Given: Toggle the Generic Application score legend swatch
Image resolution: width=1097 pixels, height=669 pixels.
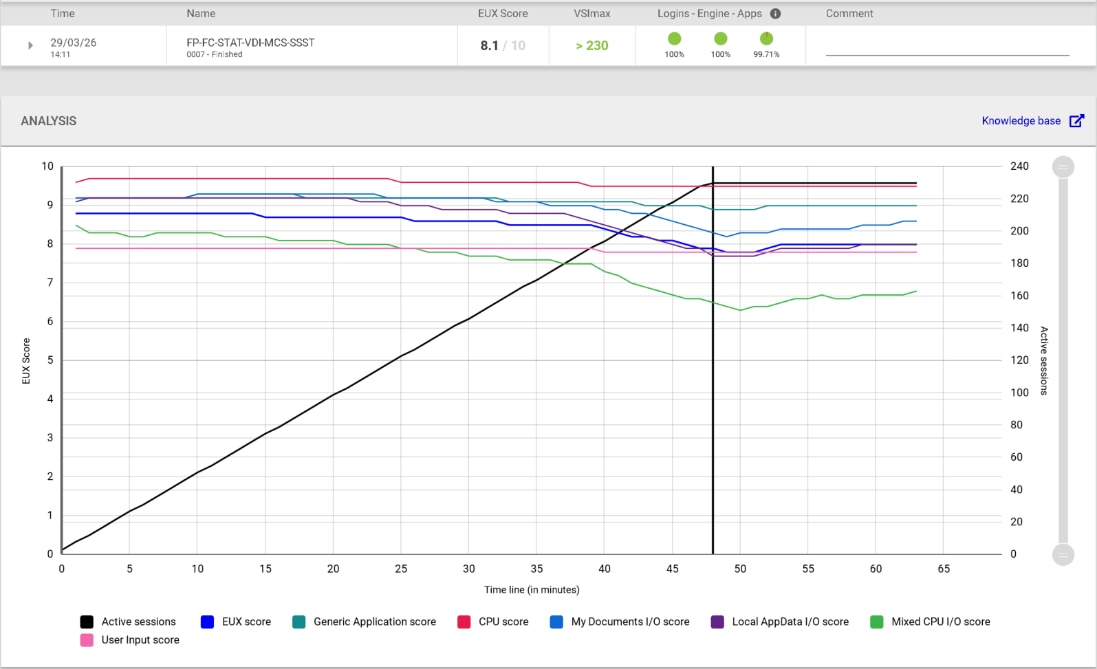Looking at the screenshot, I should tap(299, 621).
